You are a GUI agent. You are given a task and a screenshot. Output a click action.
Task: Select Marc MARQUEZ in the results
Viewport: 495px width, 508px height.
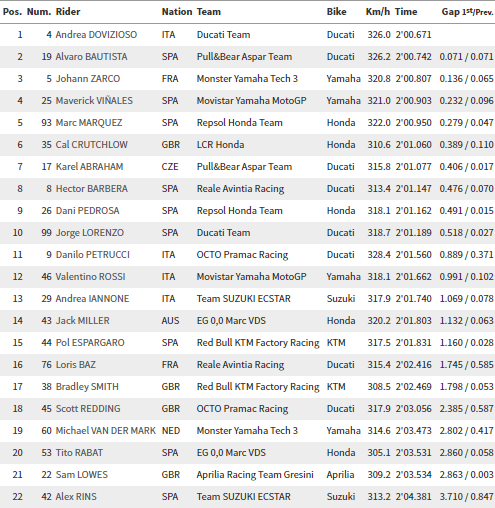tap(89, 123)
